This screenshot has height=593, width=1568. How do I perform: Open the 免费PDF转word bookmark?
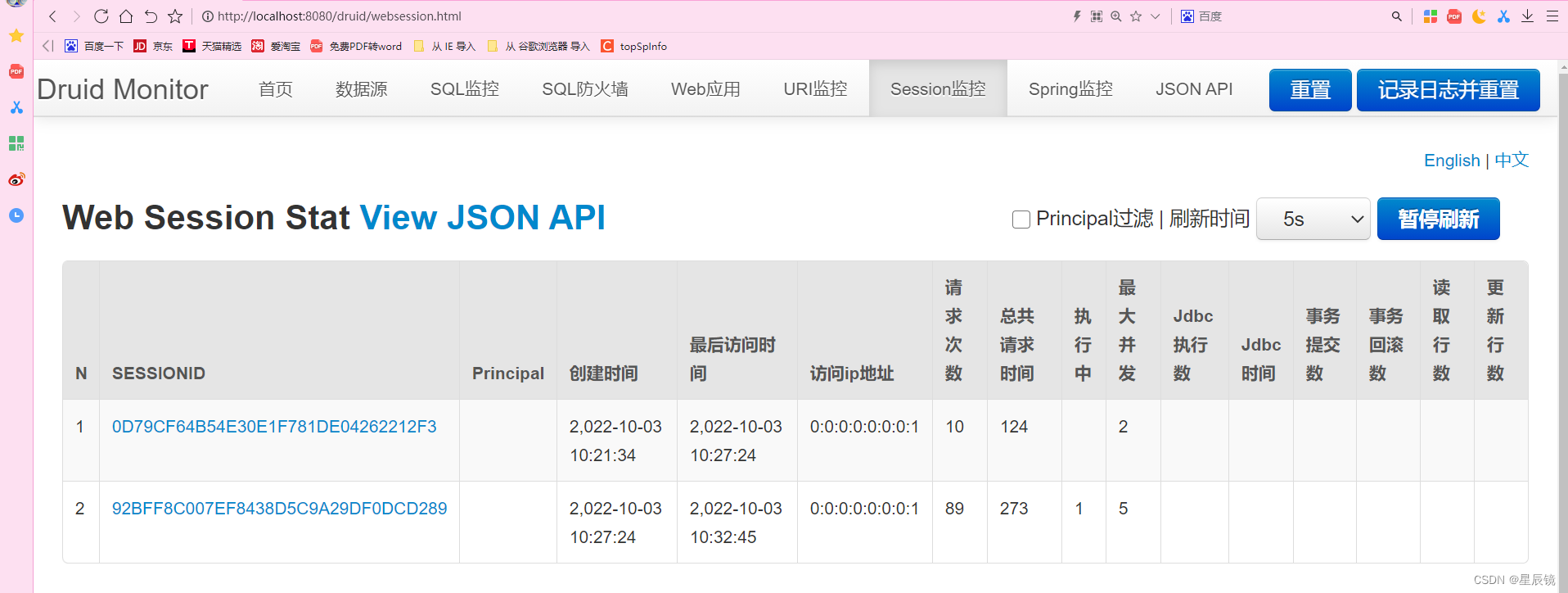point(356,46)
